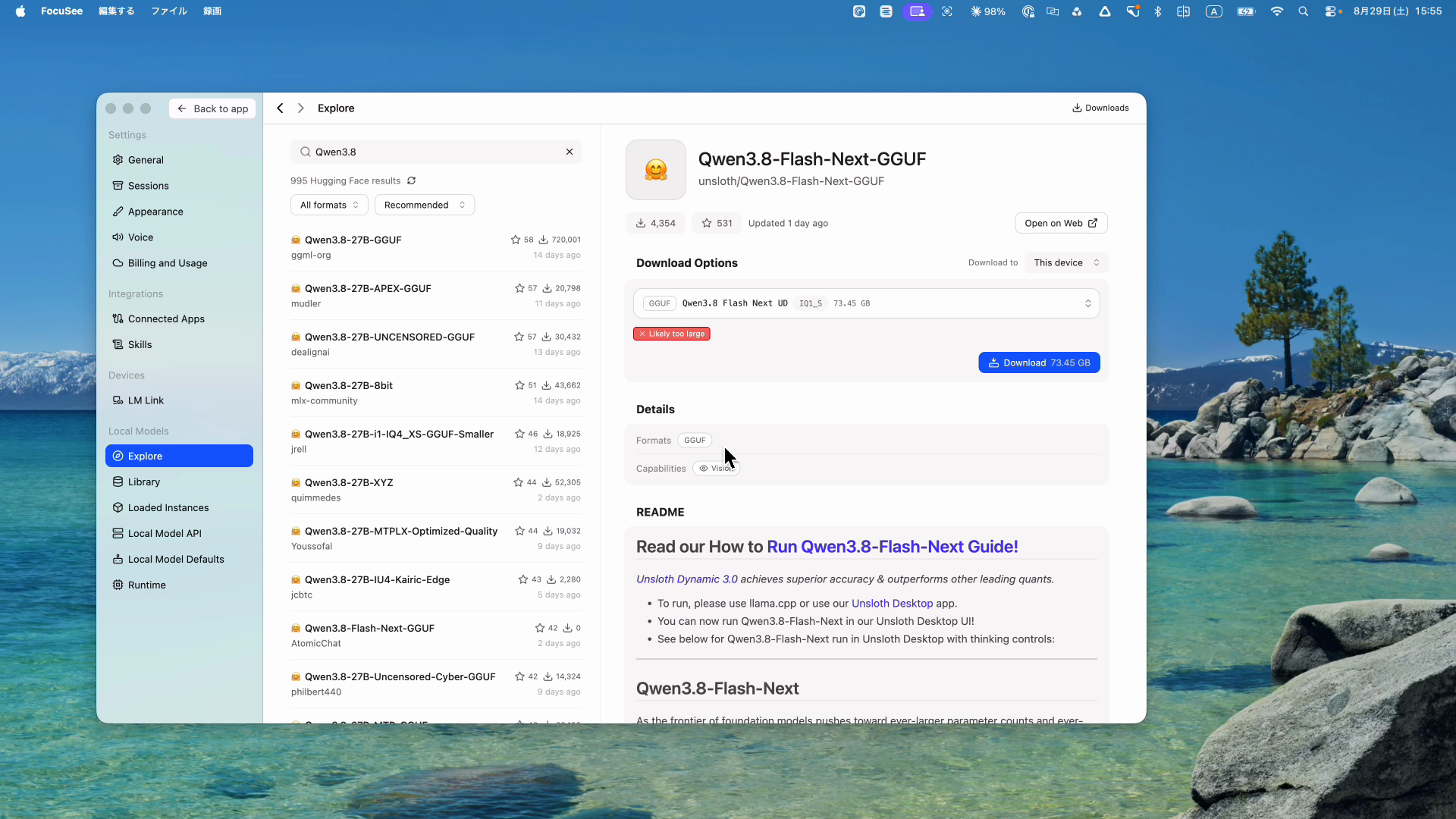This screenshot has width=1456, height=819.
Task: Open Sessions settings
Action: pyautogui.click(x=179, y=186)
